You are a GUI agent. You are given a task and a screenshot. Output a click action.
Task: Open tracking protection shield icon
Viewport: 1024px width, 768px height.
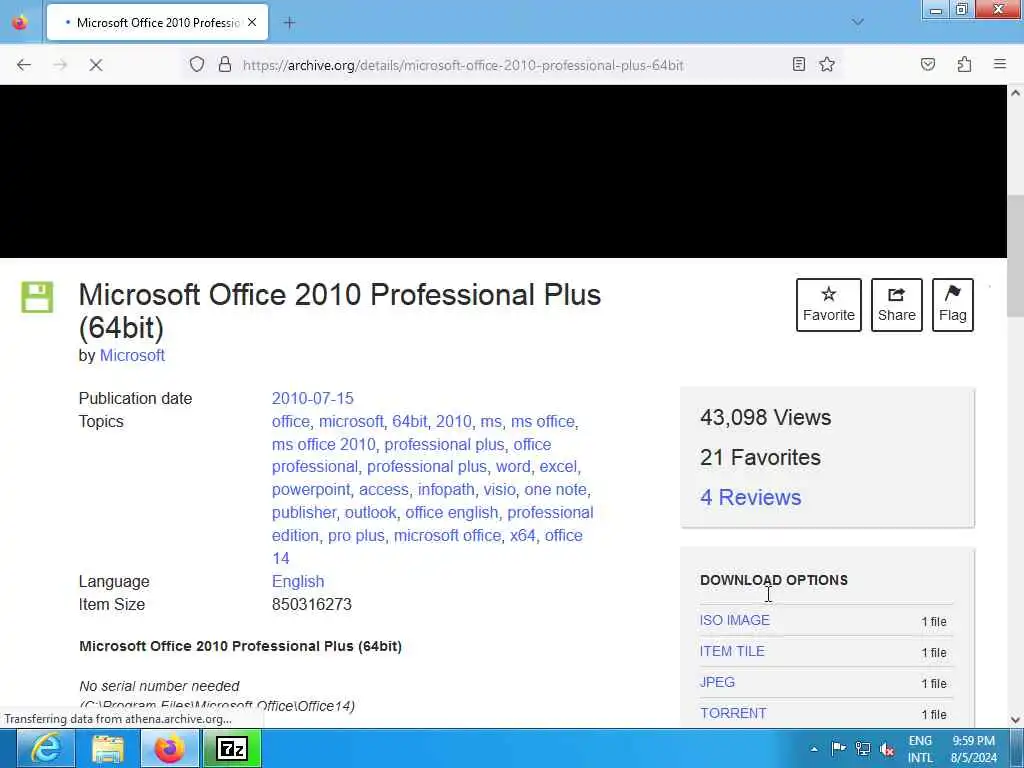(x=197, y=65)
